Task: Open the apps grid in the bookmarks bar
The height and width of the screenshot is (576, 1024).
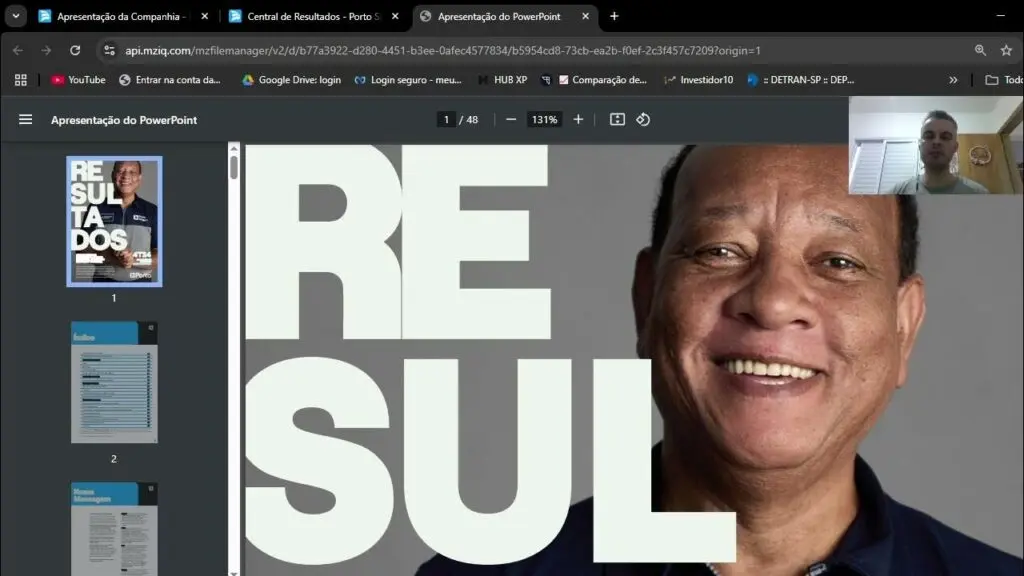Action: tap(21, 80)
